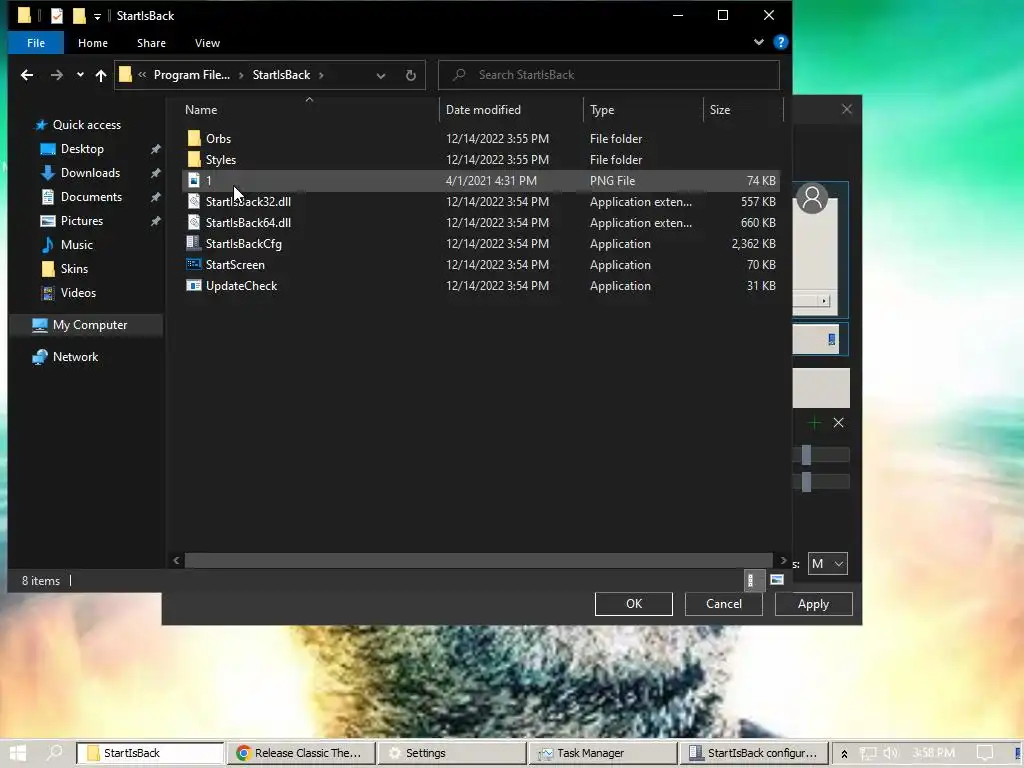This screenshot has width=1024, height=768.
Task: Go forward using the Forward arrow
Action: (57, 75)
